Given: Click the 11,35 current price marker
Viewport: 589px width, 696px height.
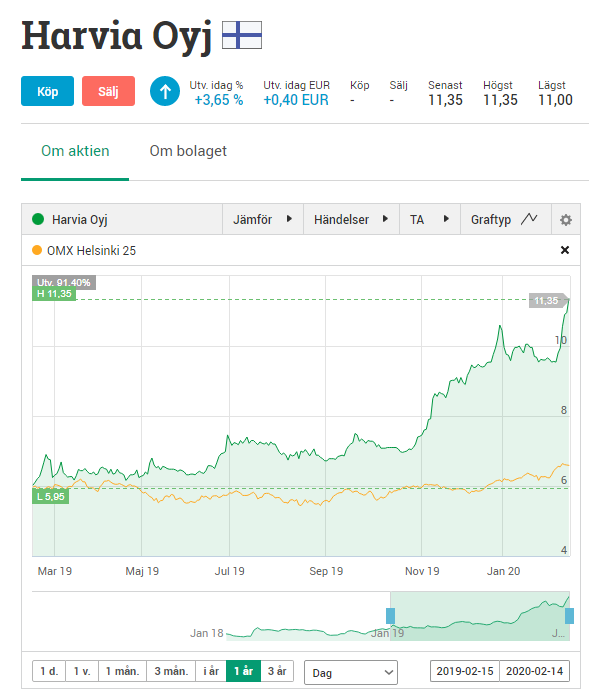Looking at the screenshot, I should point(549,301).
